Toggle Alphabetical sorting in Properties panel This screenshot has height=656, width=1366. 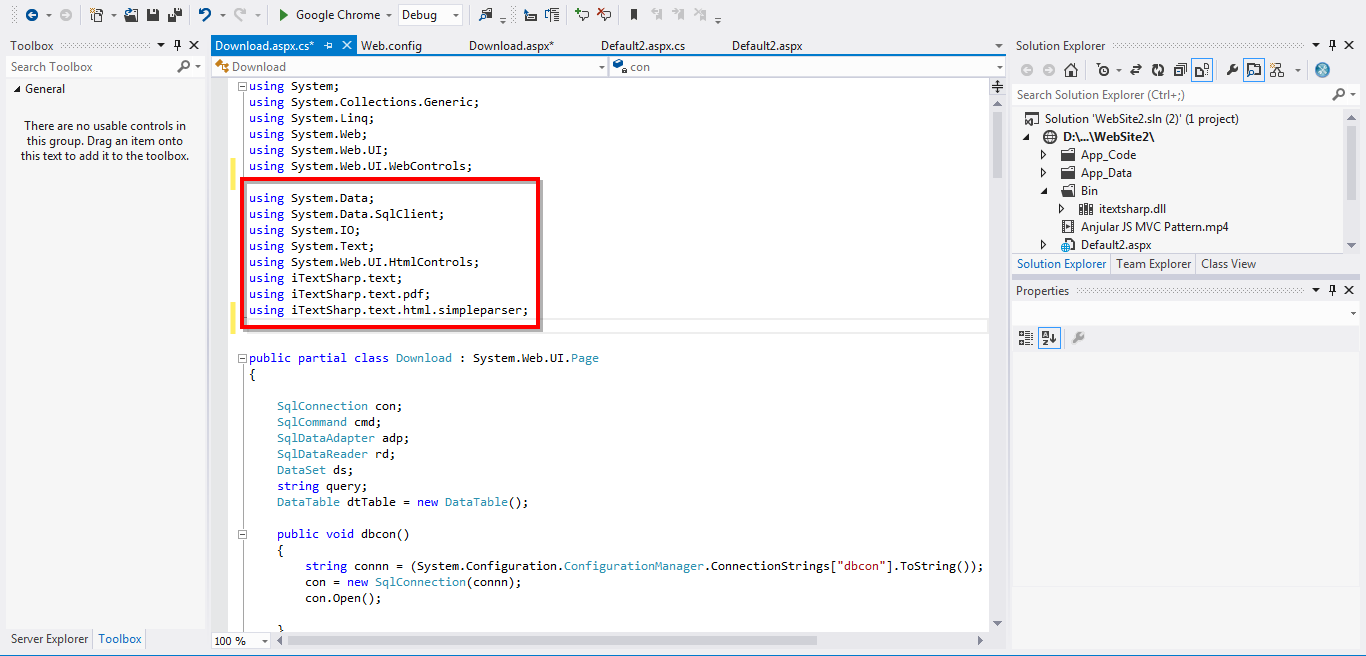1049,338
